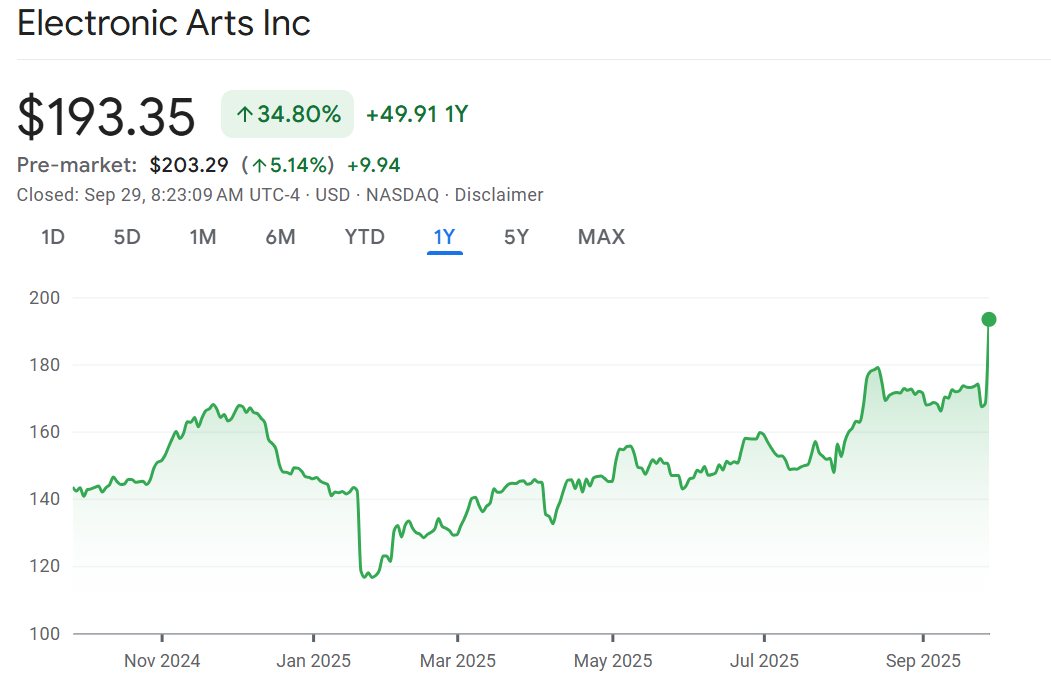Viewport: 1051px width, 694px height.
Task: Click the Nov 2024 axis marker
Action: point(162,661)
